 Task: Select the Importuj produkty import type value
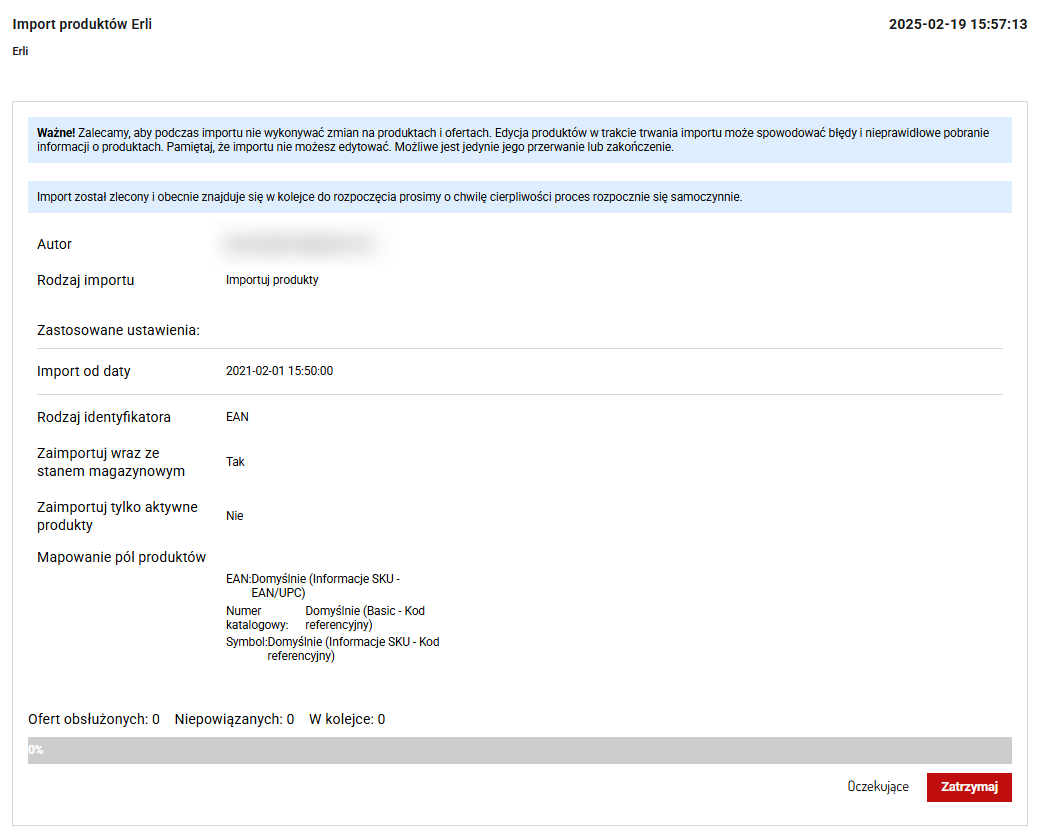click(x=272, y=280)
